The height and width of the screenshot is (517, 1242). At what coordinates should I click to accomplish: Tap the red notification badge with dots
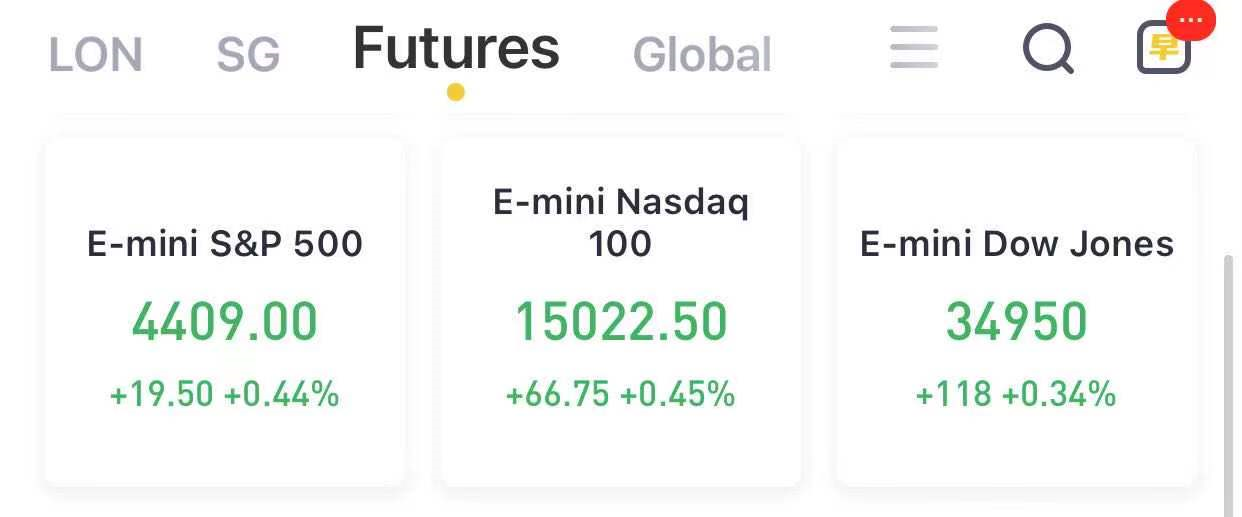(1191, 20)
